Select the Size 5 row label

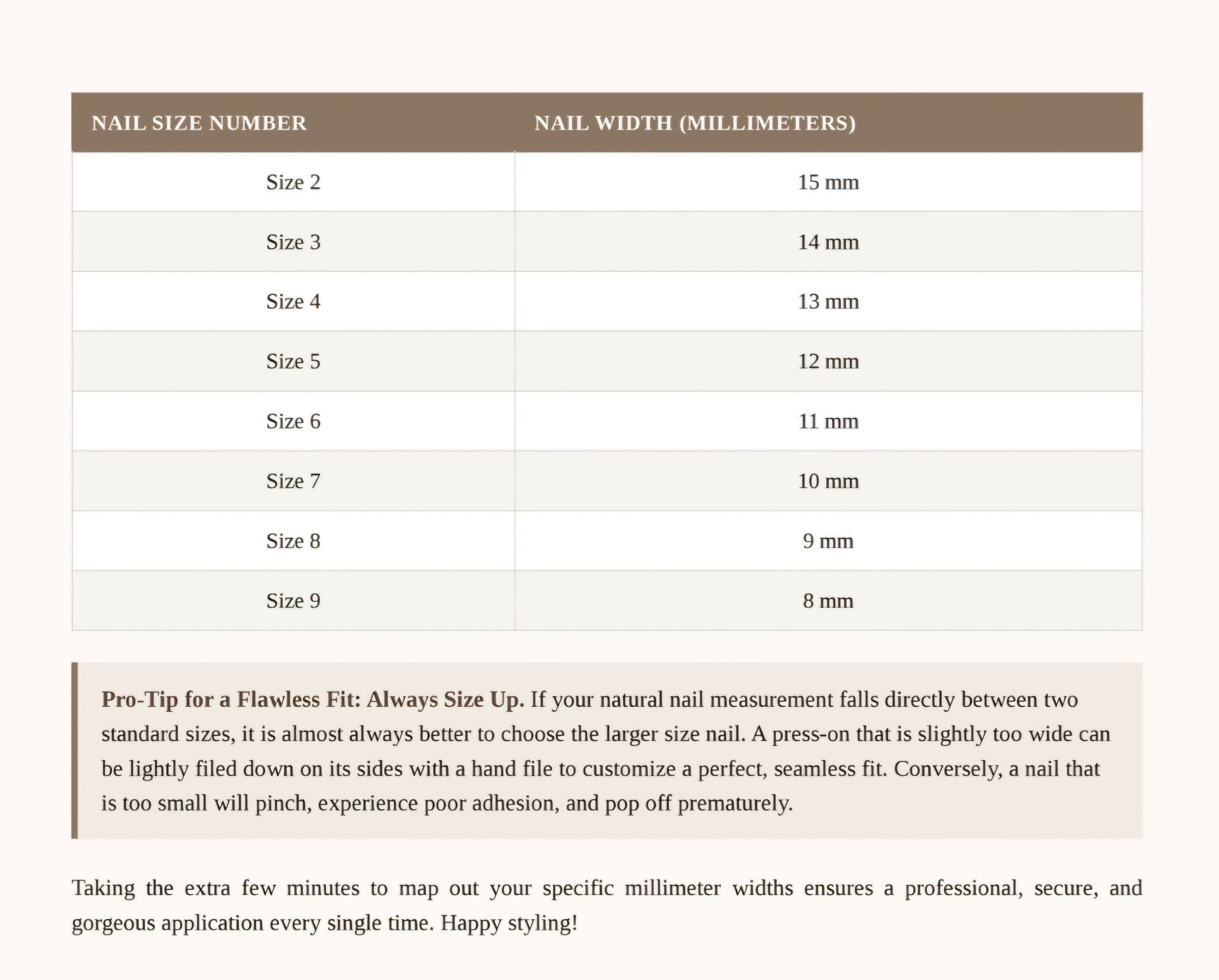pos(293,361)
